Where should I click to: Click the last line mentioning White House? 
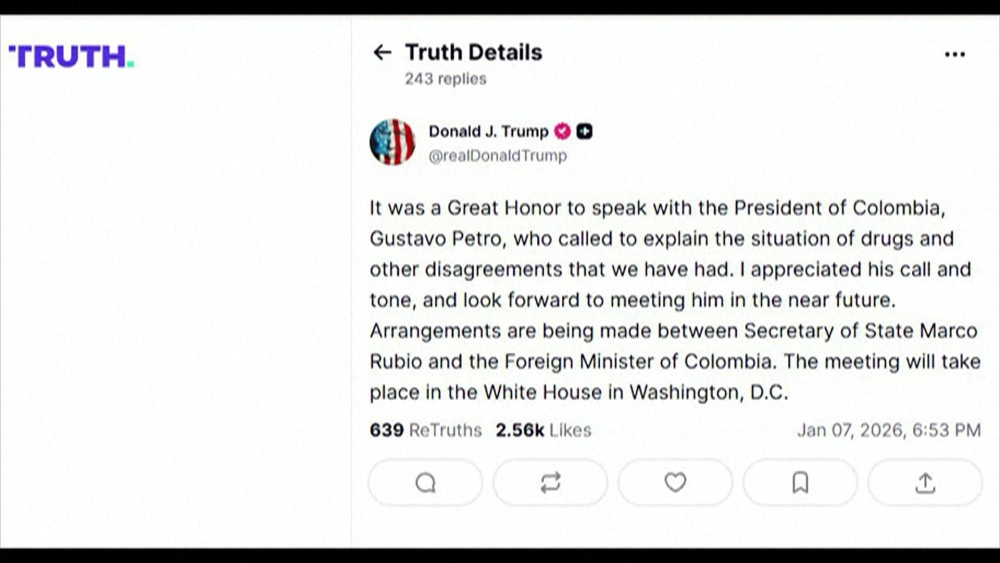tap(578, 392)
